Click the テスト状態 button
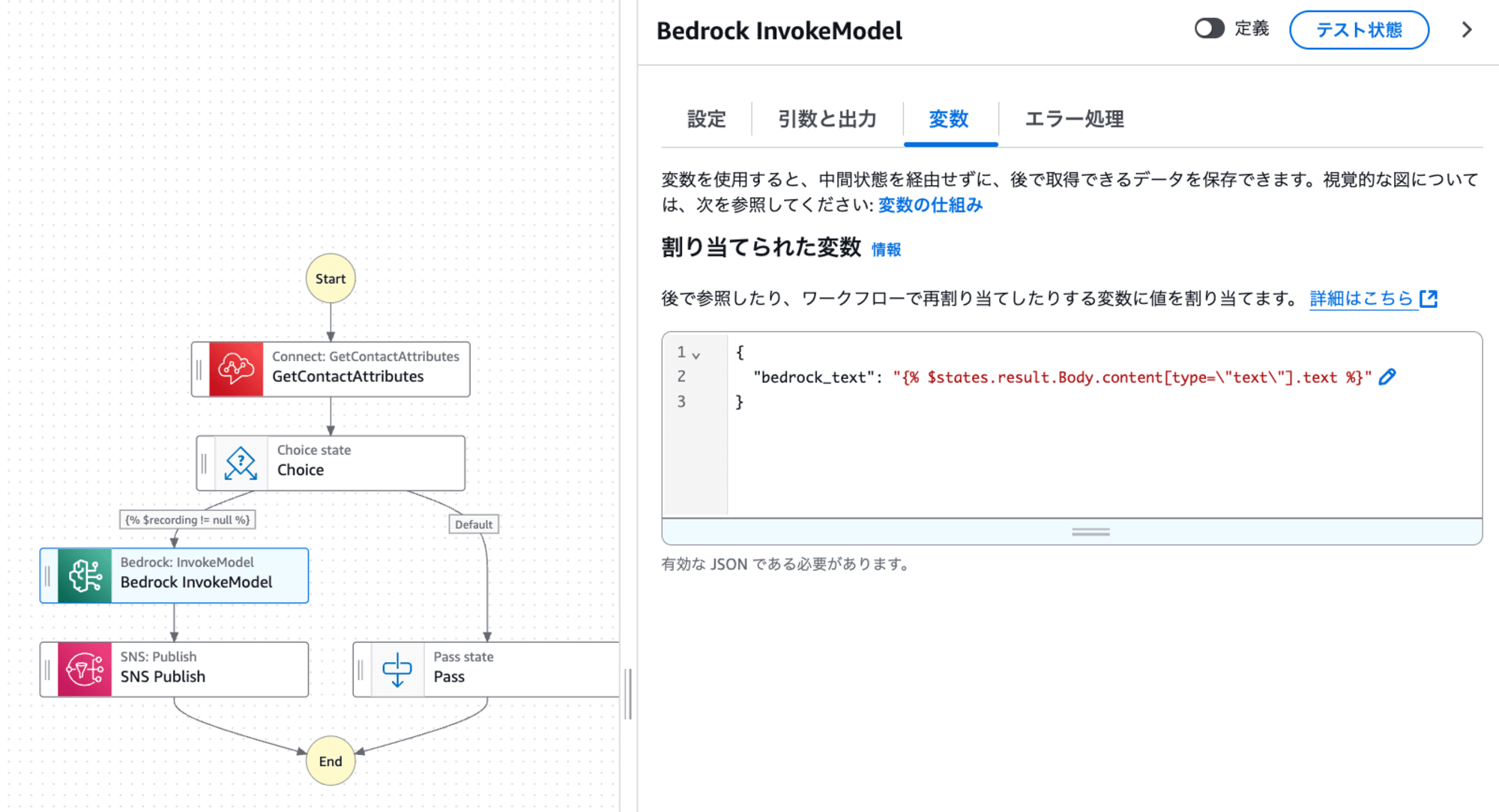The width and height of the screenshot is (1499, 812). 1359,30
